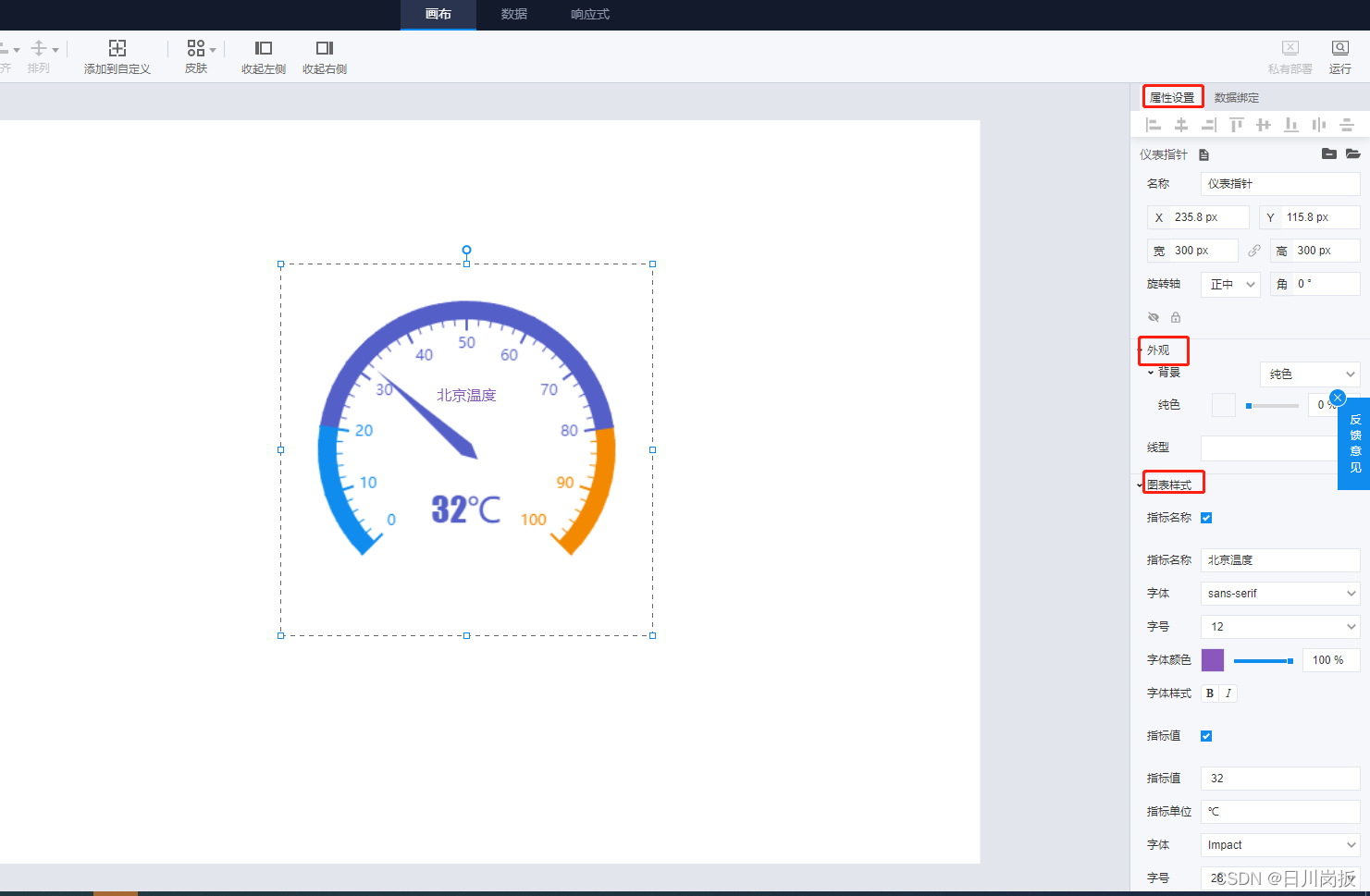The width and height of the screenshot is (1370, 896).
Task: Click the 私有部署 deployment icon
Action: click(x=1290, y=48)
